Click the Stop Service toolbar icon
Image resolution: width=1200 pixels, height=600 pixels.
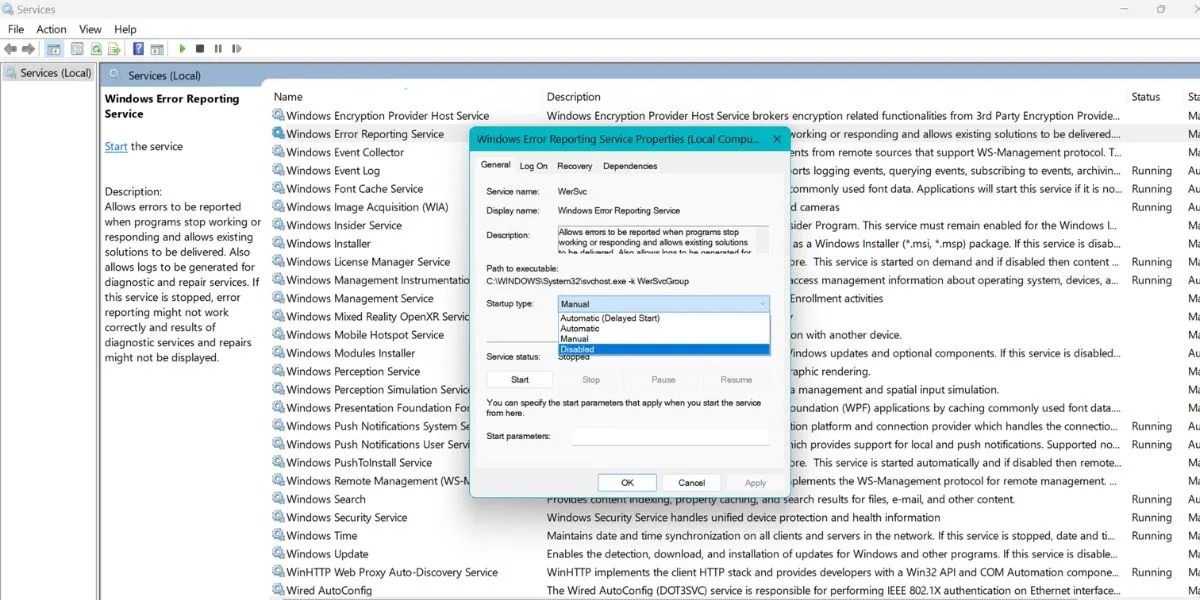tap(201, 48)
